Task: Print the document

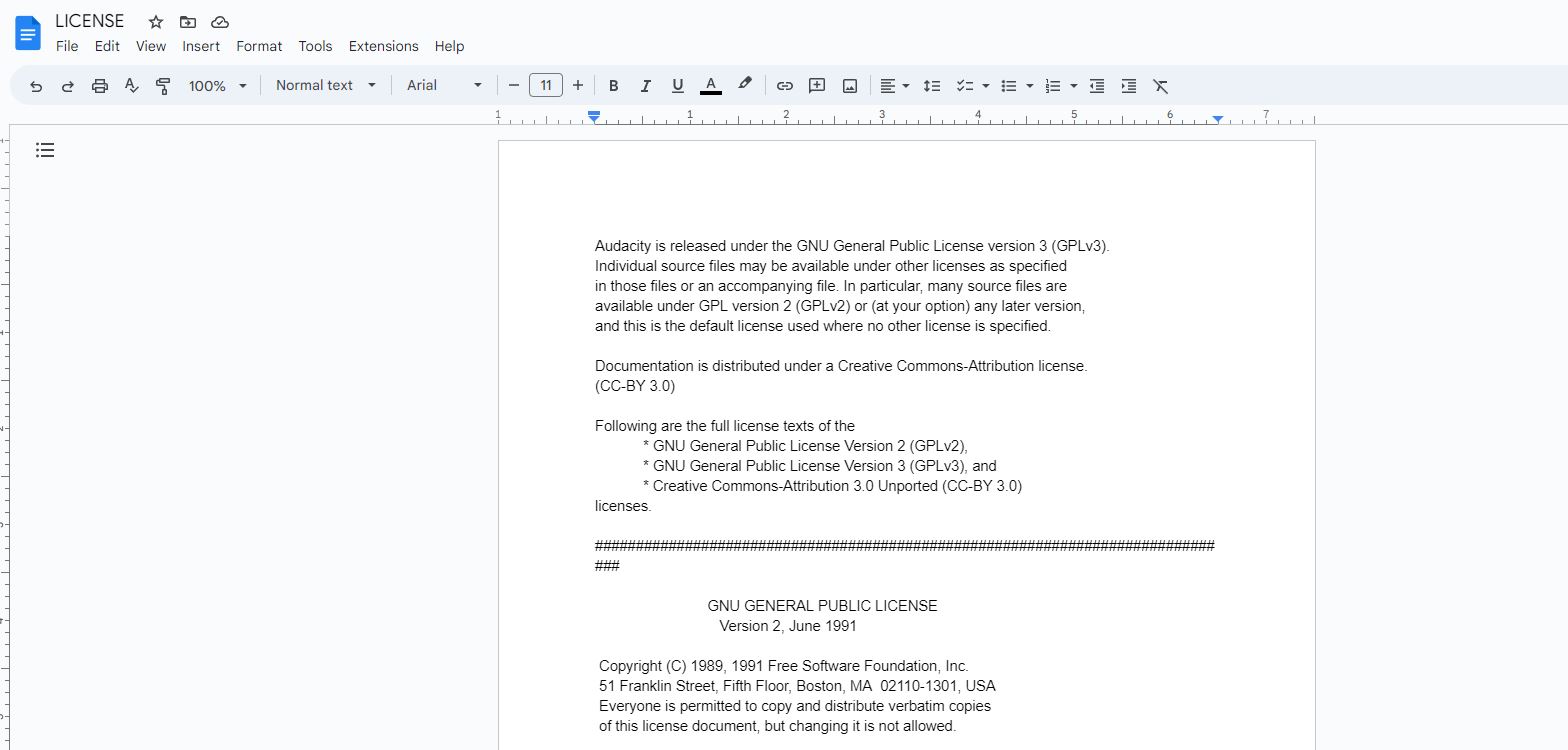Action: (x=100, y=86)
